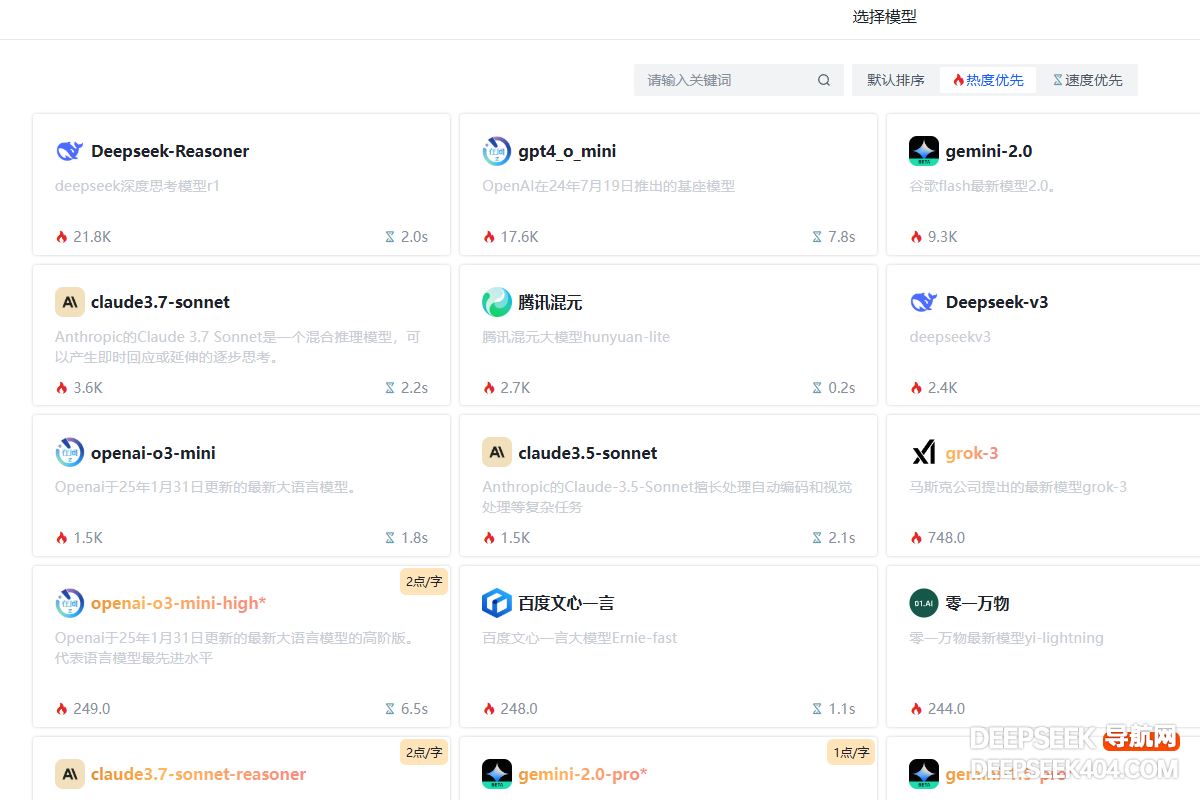Image resolution: width=1200 pixels, height=800 pixels.
Task: Open the Deepseek-v3 model title
Action: 997,302
